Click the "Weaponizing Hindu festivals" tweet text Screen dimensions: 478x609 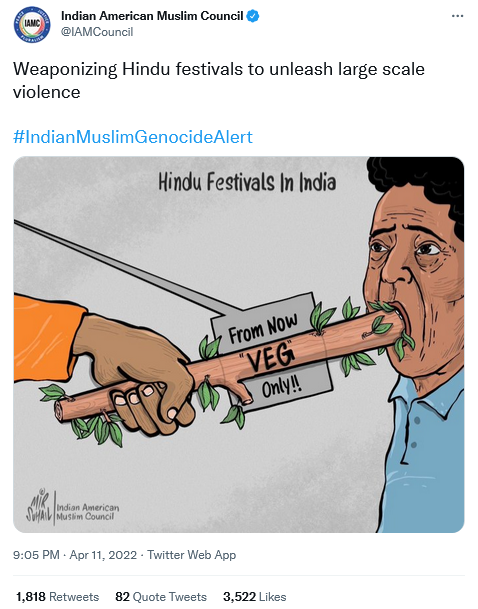coord(219,80)
